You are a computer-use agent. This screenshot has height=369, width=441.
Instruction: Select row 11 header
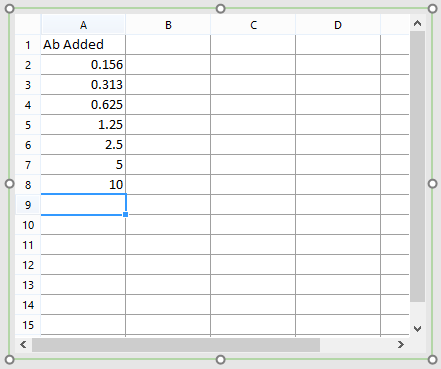point(28,245)
